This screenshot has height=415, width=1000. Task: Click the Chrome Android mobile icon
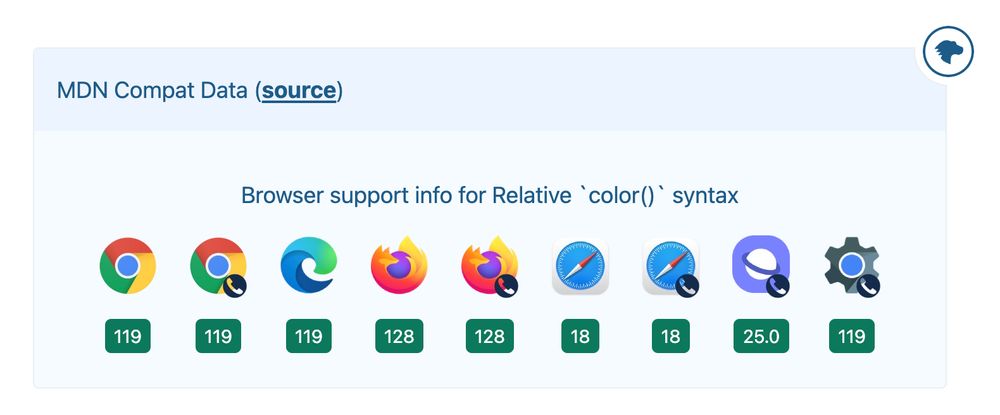pyautogui.click(x=218, y=266)
